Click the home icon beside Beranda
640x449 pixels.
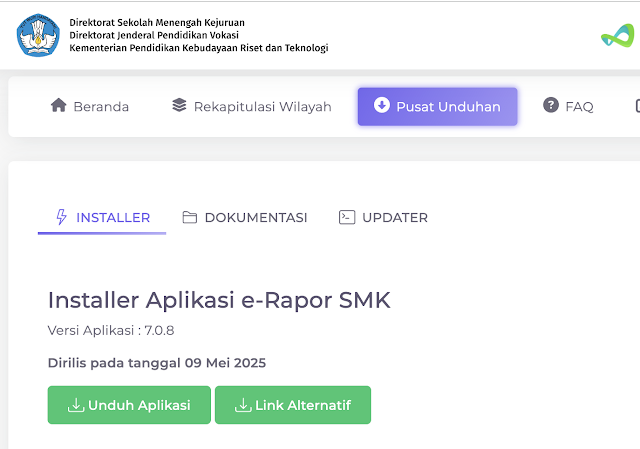(x=58, y=105)
